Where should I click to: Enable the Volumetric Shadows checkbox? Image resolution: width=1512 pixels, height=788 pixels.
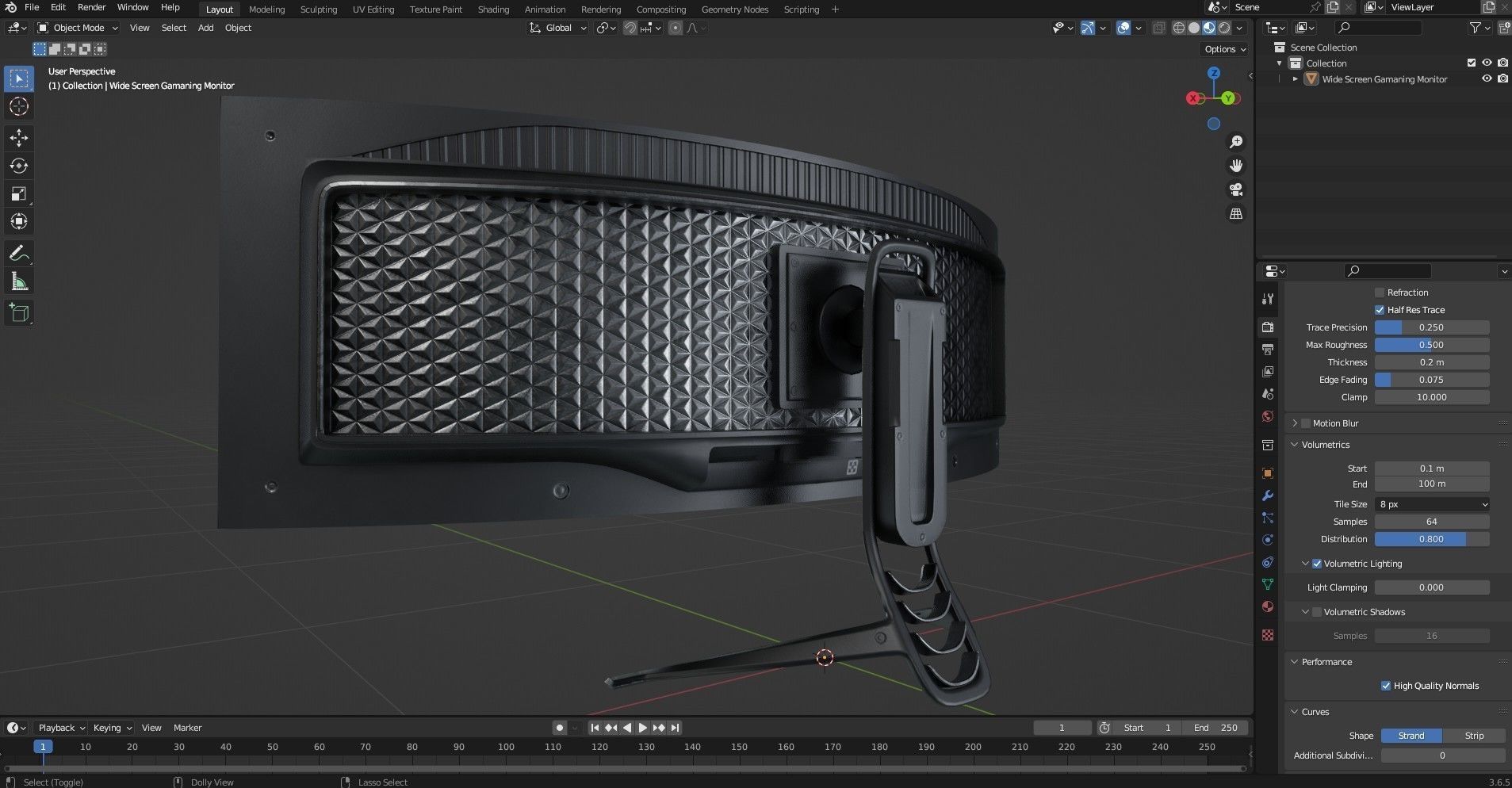click(1317, 612)
